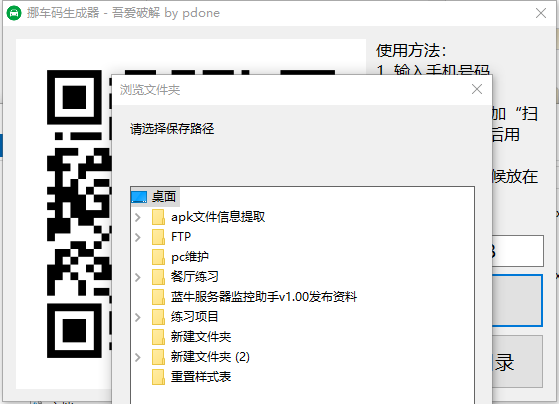Click folder icon beside 新建文件夹 (2)

pyautogui.click(x=158, y=357)
